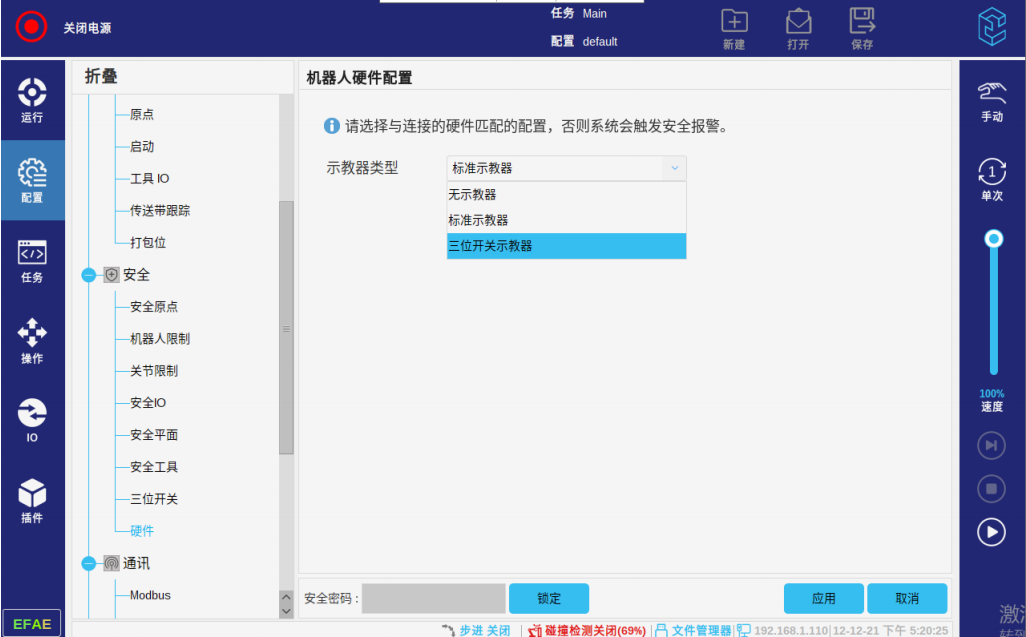Click the Lock (锁定) button
Image resolution: width=1026 pixels, height=637 pixels.
(x=548, y=598)
